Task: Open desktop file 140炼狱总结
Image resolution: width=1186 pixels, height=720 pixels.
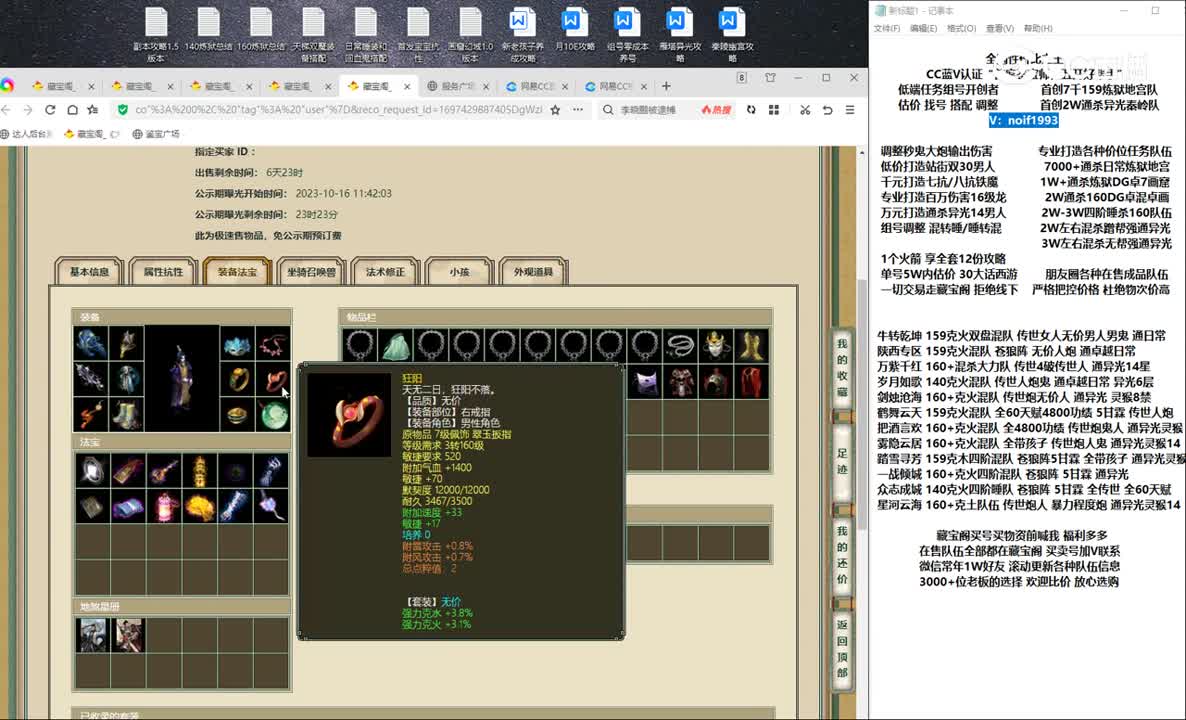Action: pyautogui.click(x=209, y=30)
